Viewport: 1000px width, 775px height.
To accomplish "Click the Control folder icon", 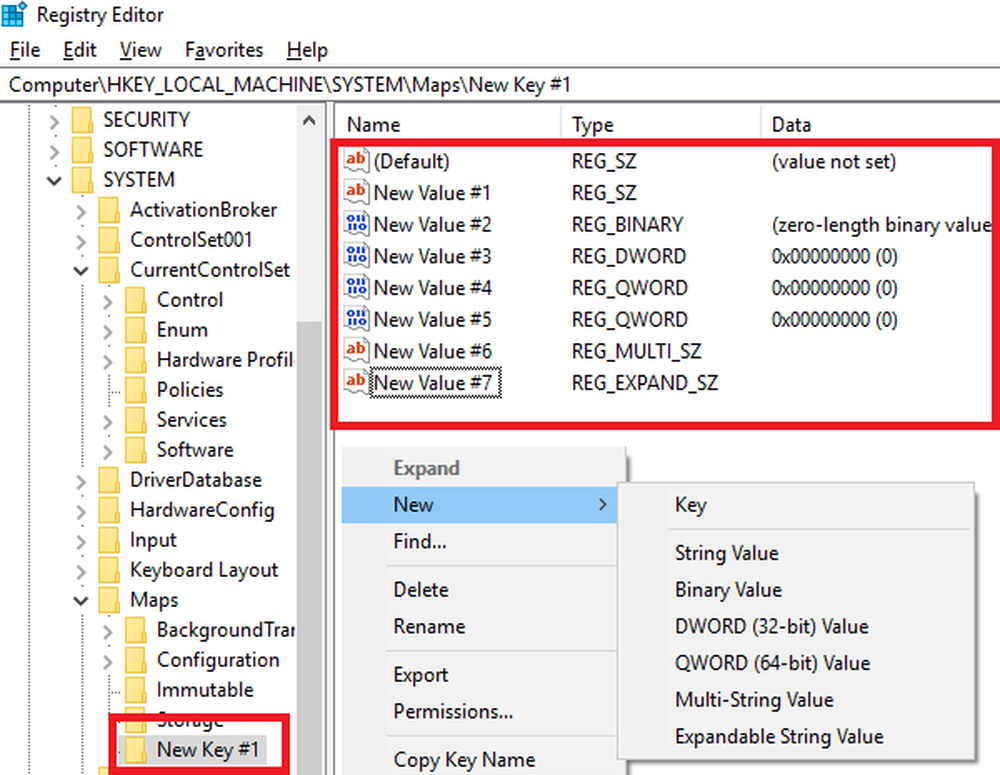I will pyautogui.click(x=136, y=299).
